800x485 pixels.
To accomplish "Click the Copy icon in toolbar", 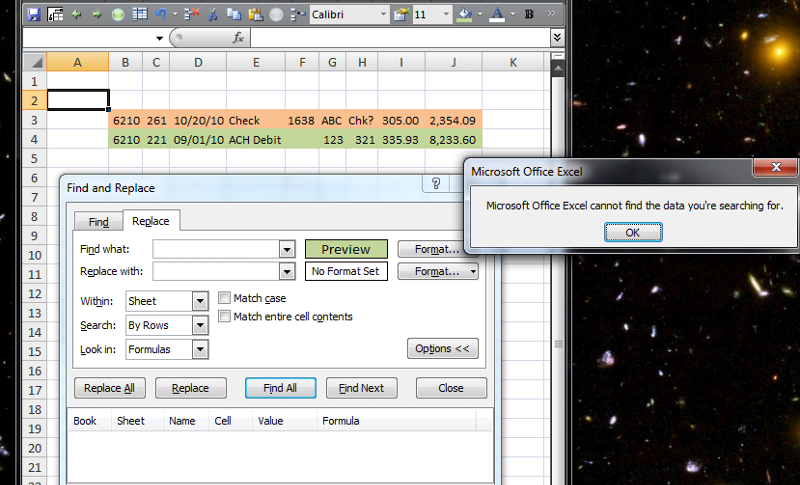I will (234, 14).
